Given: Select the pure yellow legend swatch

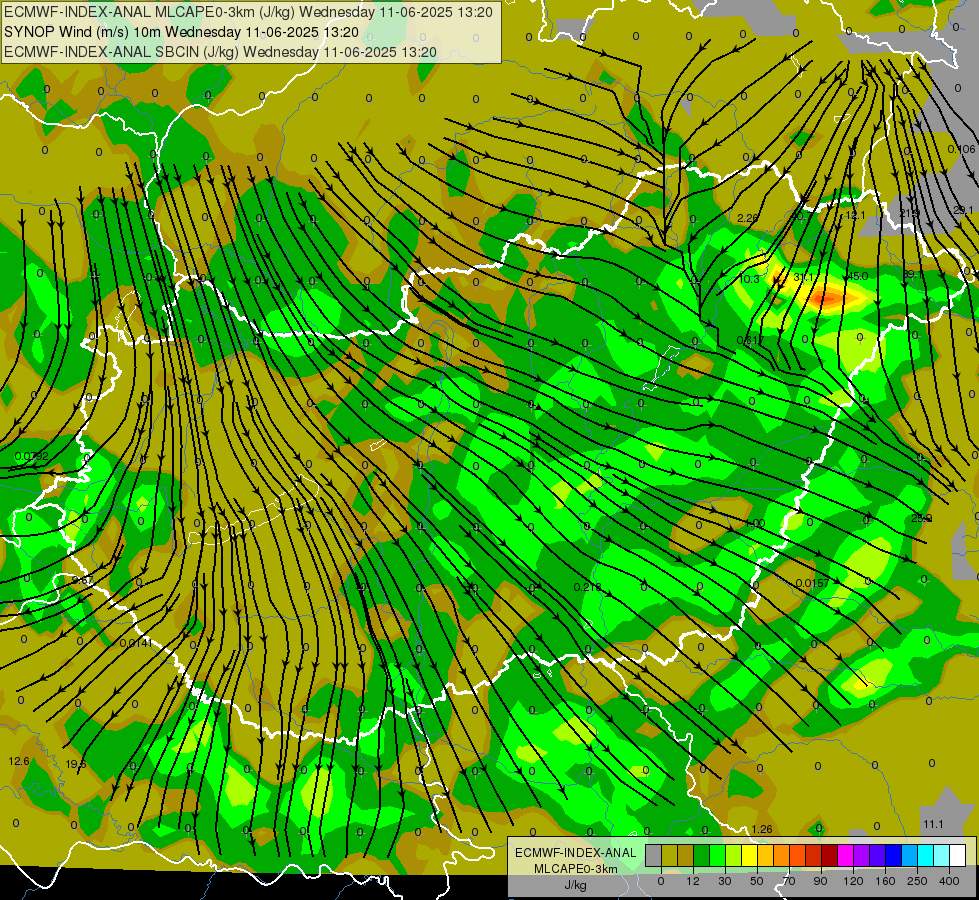Looking at the screenshot, I should click(x=750, y=855).
